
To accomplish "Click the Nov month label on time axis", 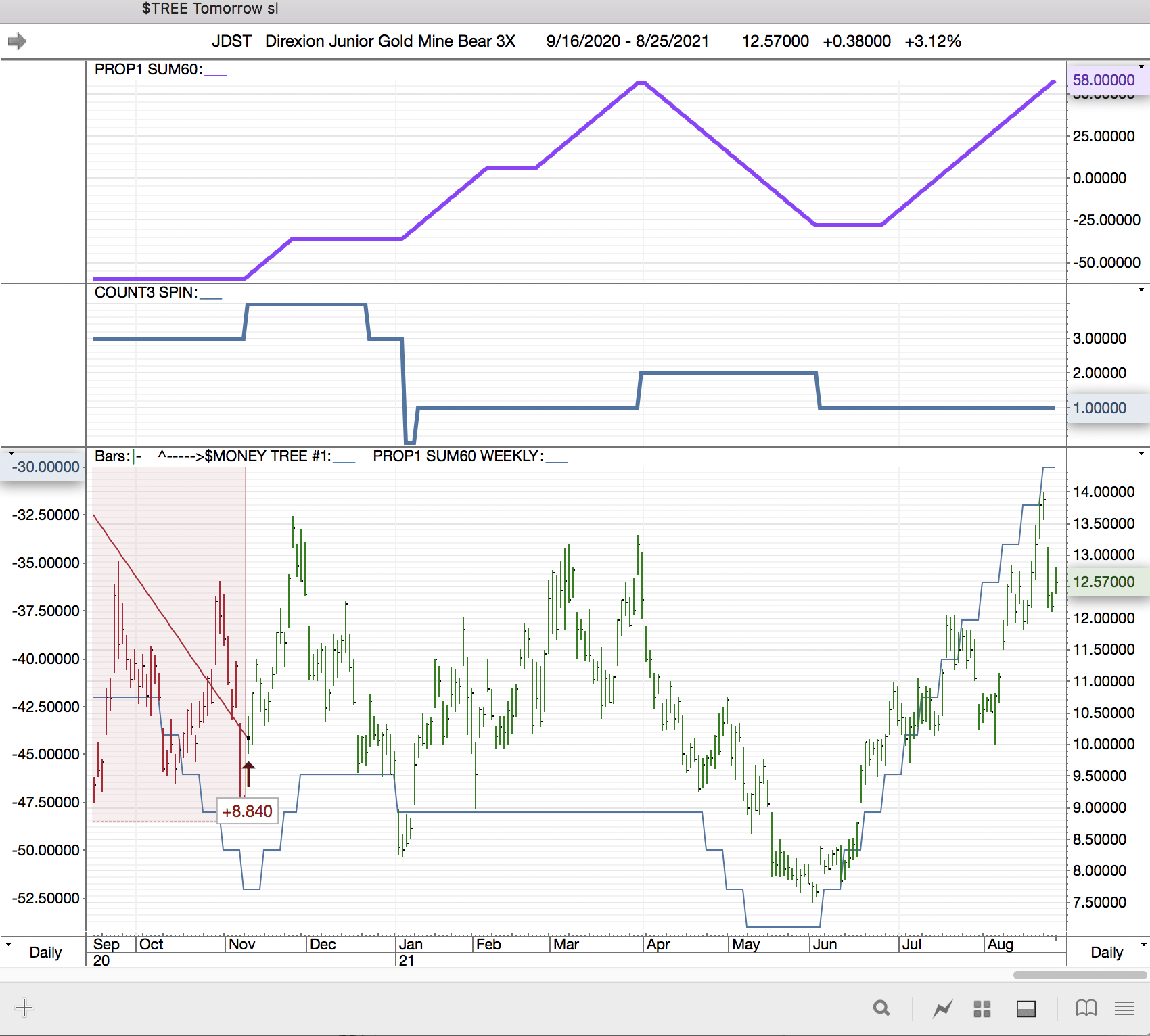I will [x=241, y=945].
